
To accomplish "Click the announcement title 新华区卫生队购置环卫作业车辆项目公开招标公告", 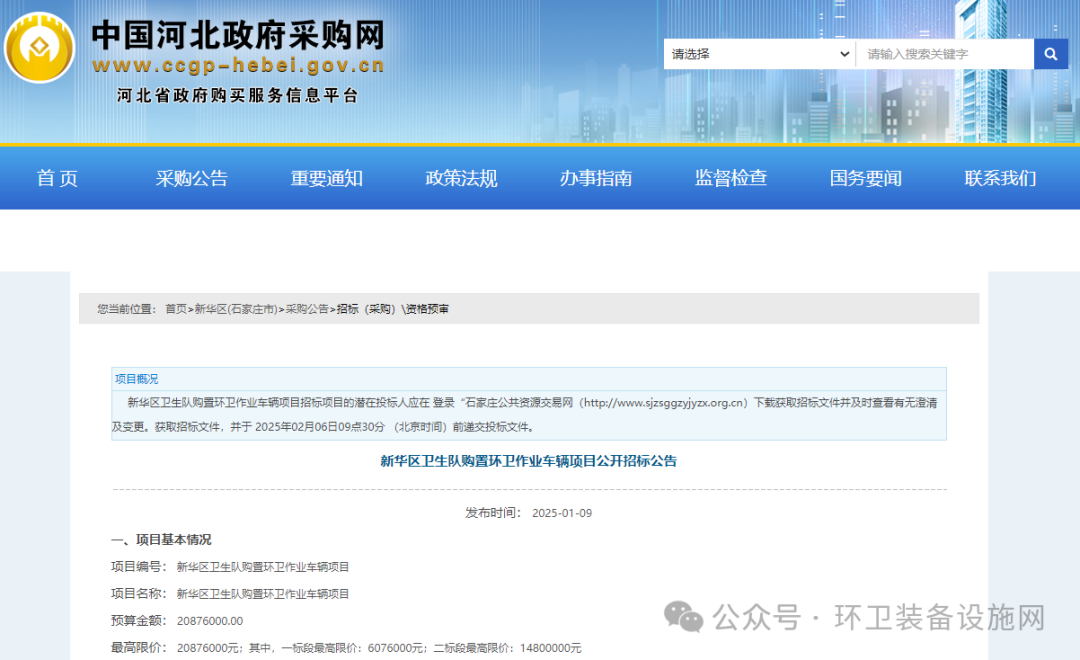I will point(529,461).
